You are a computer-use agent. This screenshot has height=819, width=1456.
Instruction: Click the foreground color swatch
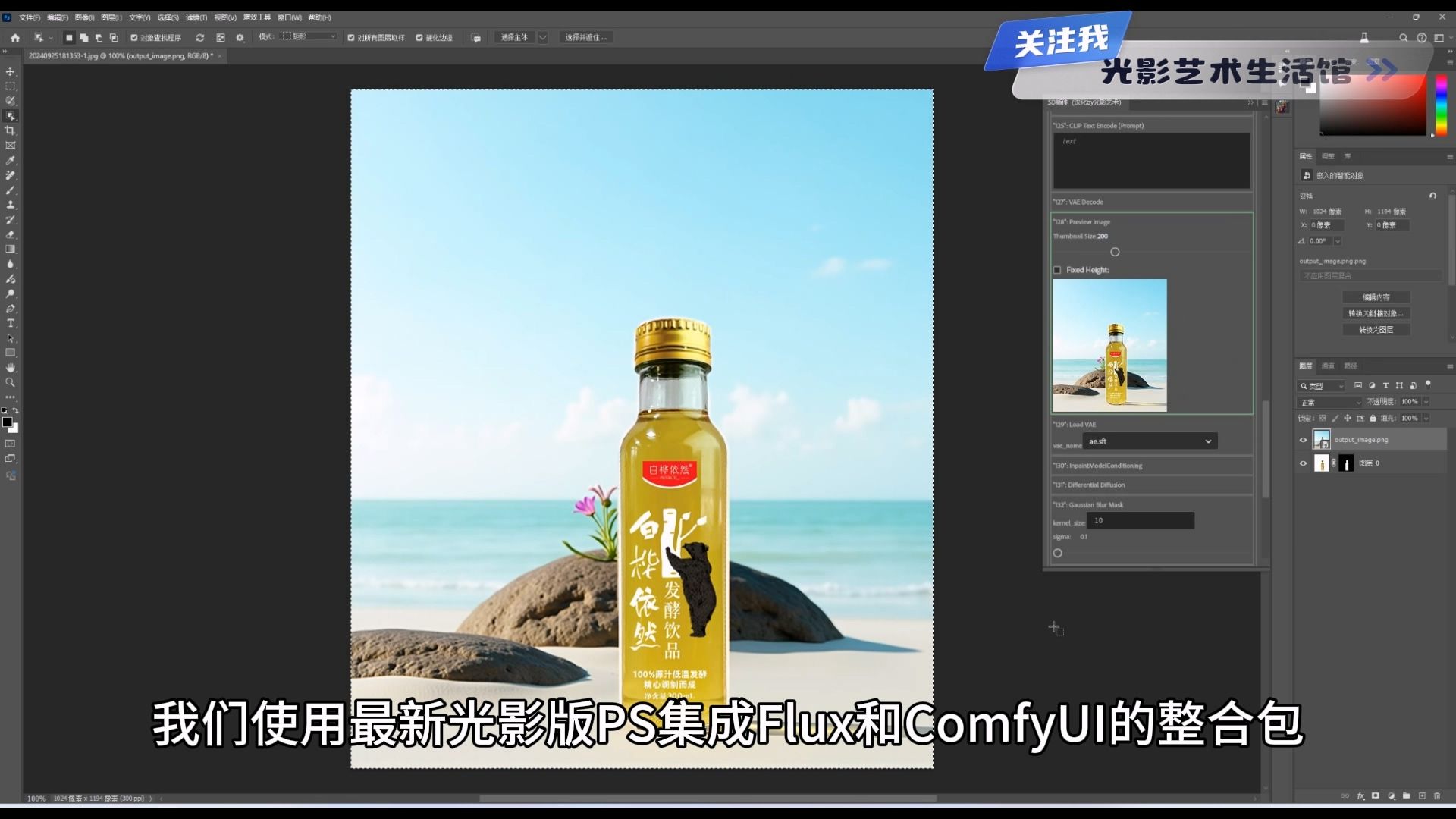(7, 422)
